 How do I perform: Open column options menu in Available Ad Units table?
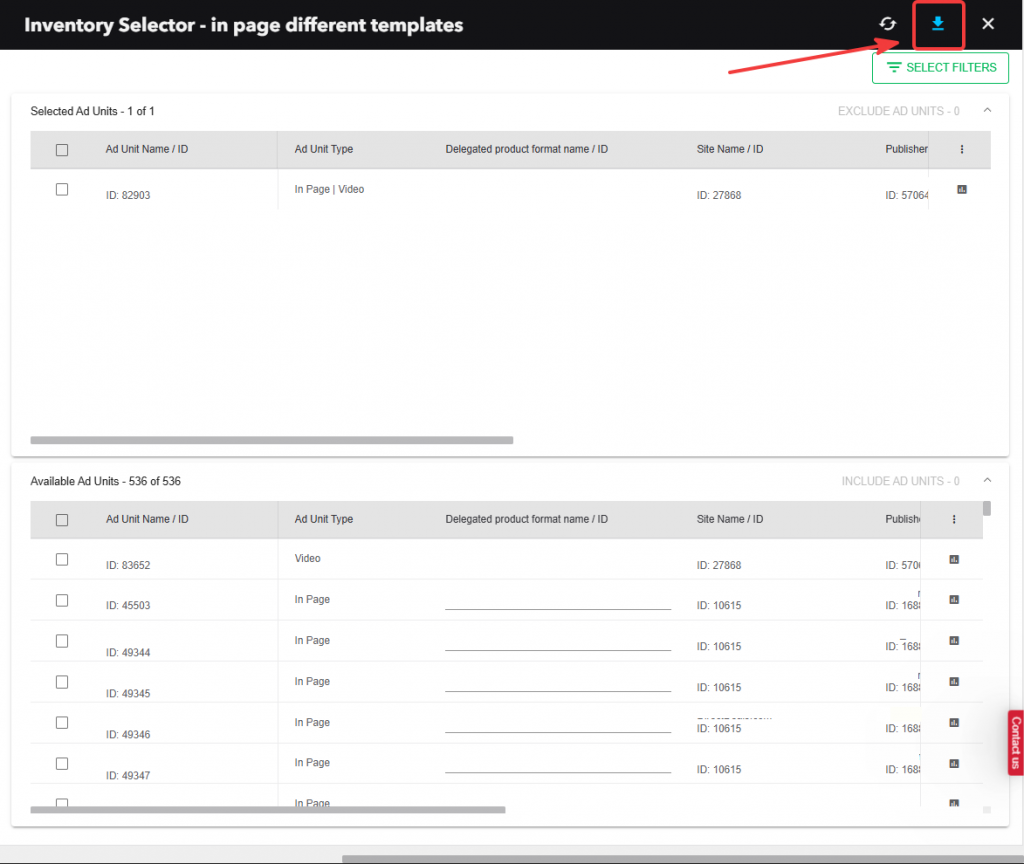point(954,519)
